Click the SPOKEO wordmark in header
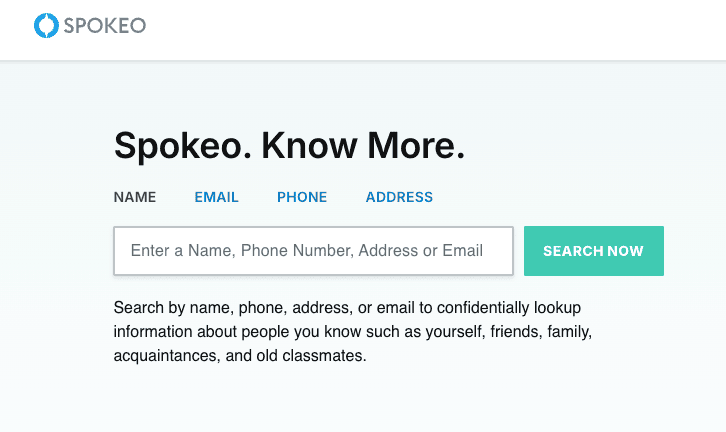Image resolution: width=726 pixels, height=432 pixels. tap(105, 26)
